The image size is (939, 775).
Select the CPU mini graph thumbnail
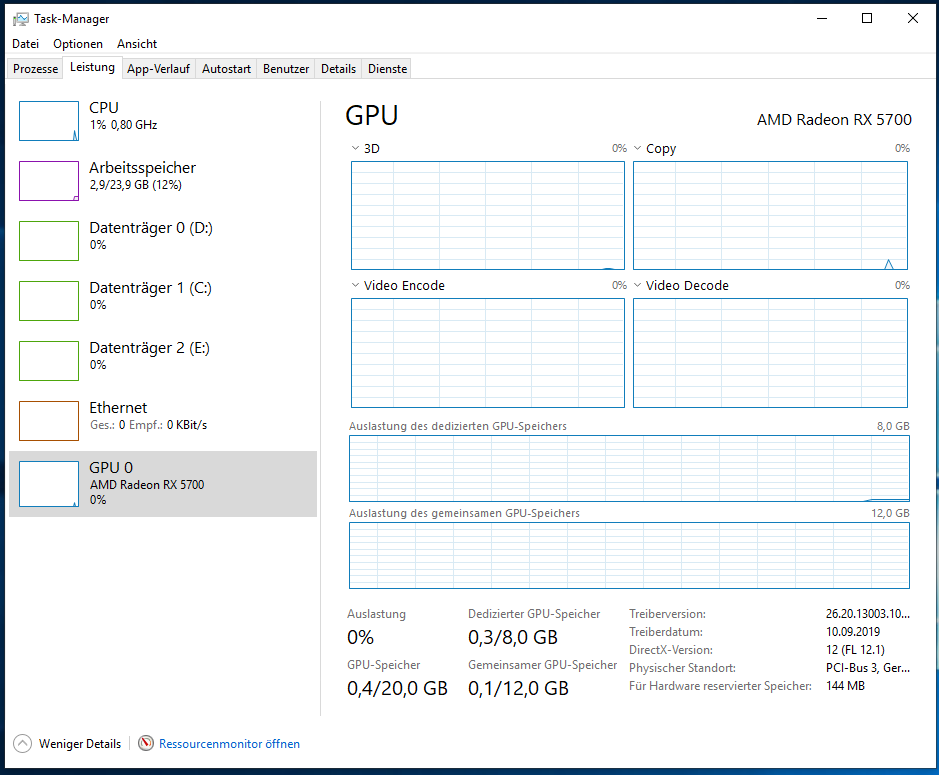pyautogui.click(x=49, y=121)
